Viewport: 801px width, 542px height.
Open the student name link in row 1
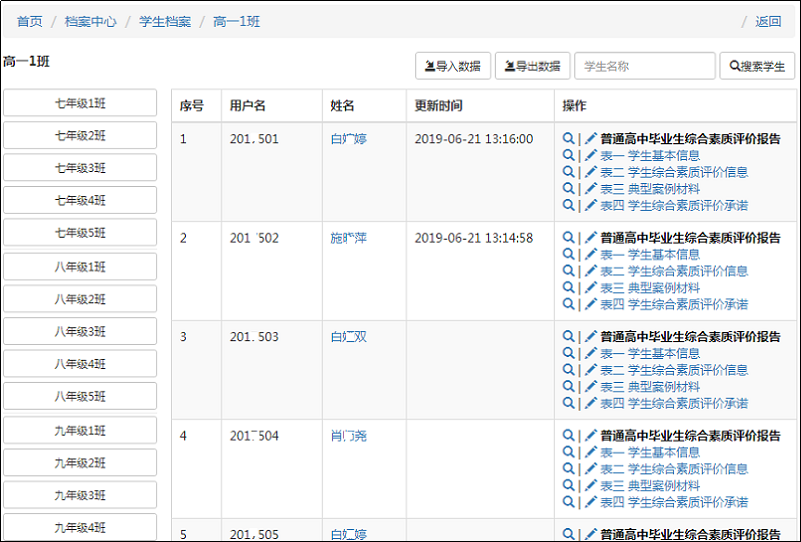(x=348, y=139)
